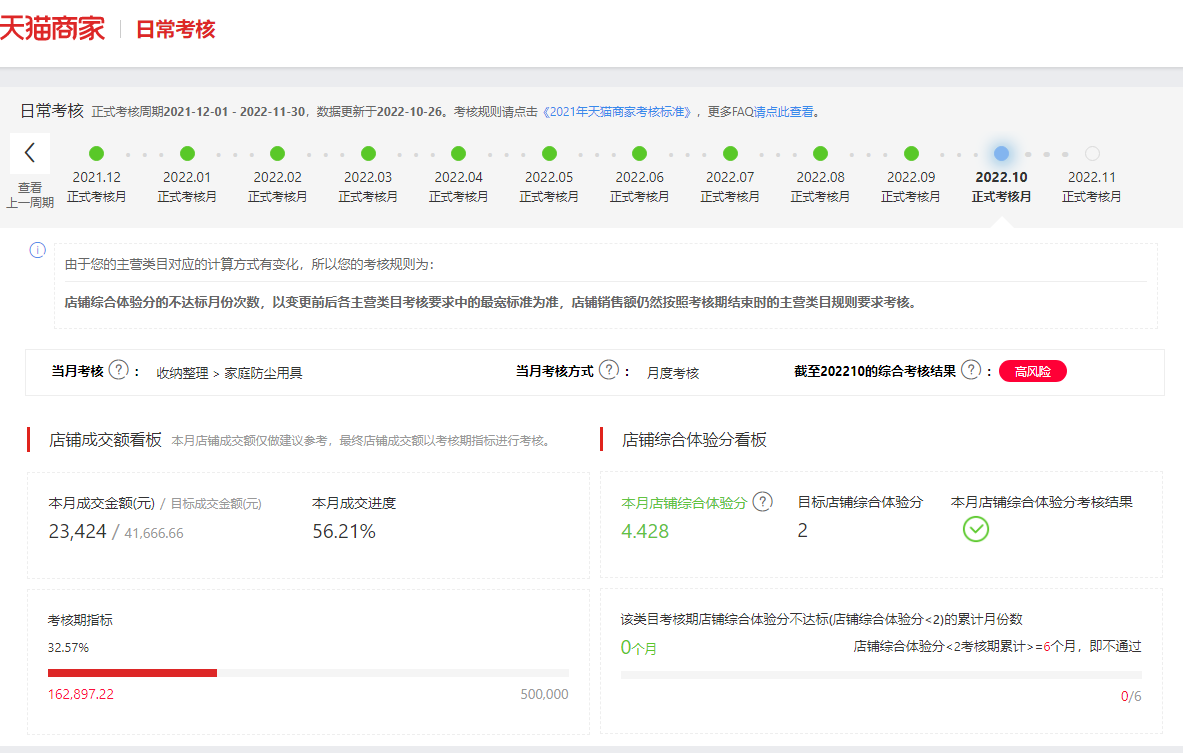Viewport: 1183px width, 753px height.
Task: Click the 0/6 month count text
Action: (1131, 696)
